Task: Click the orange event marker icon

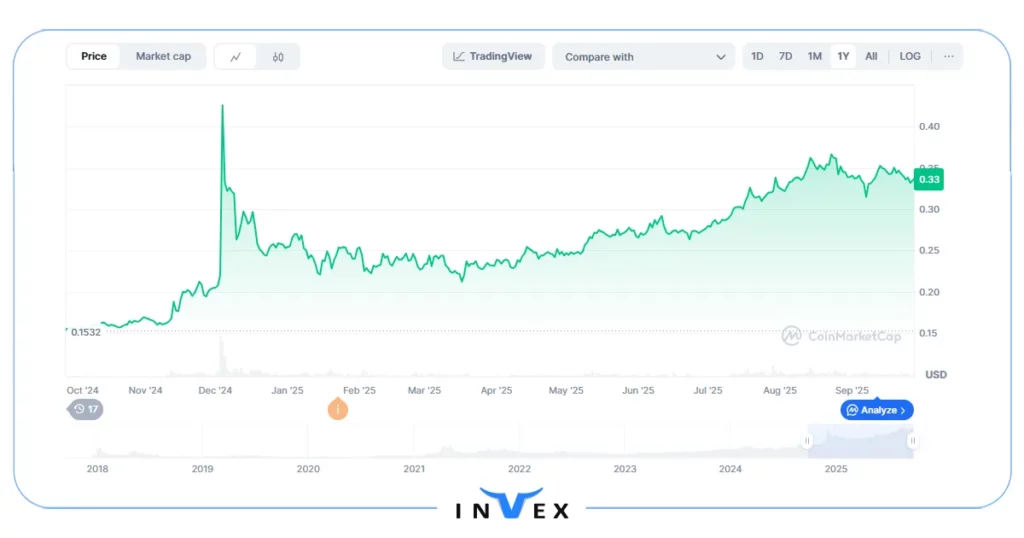Action: pos(338,408)
